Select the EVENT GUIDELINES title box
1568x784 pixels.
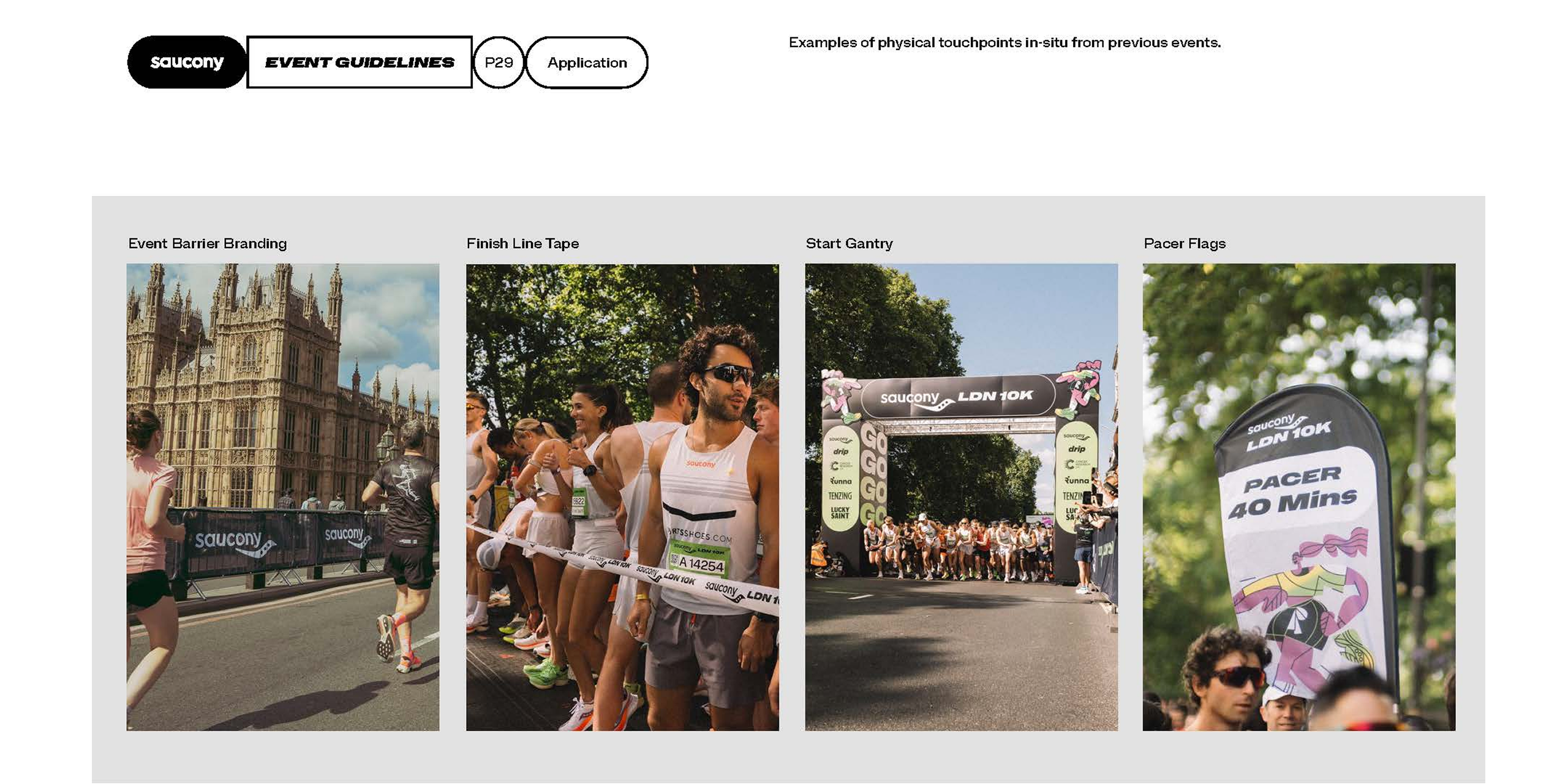tap(359, 62)
